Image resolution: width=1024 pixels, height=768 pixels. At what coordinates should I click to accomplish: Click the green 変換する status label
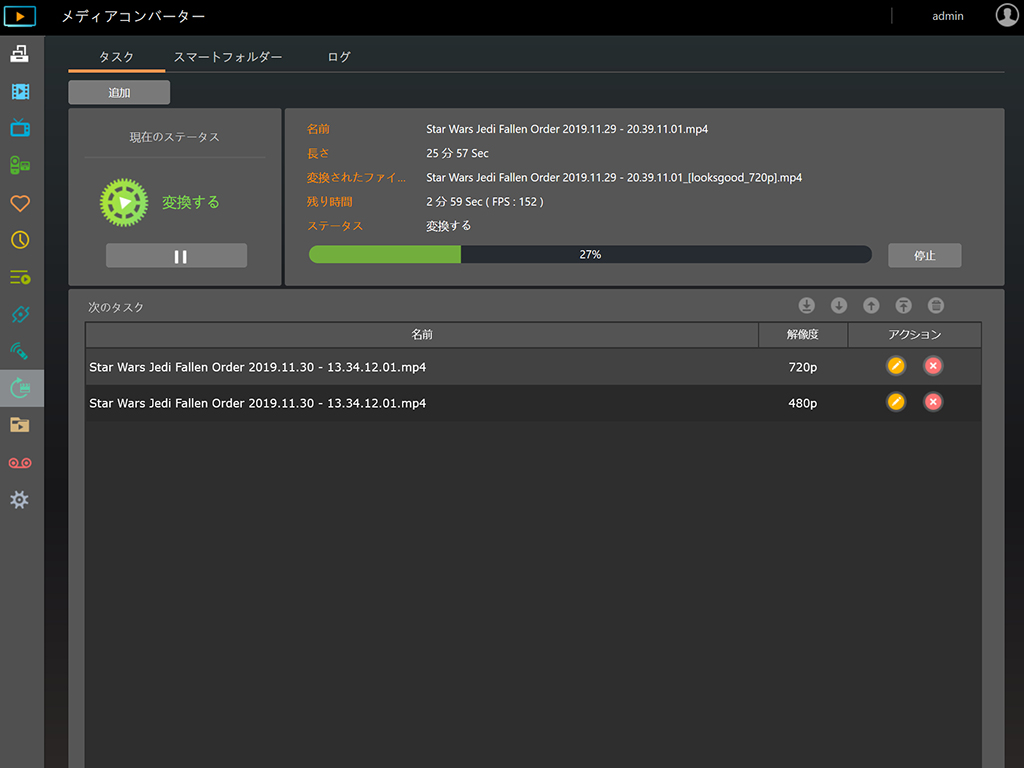click(x=191, y=202)
